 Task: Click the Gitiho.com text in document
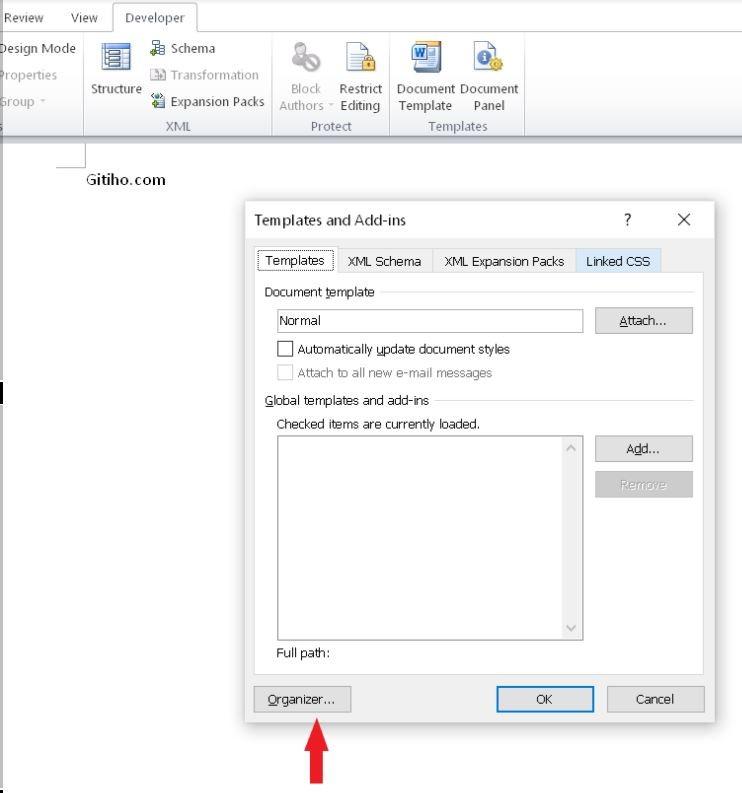[125, 180]
